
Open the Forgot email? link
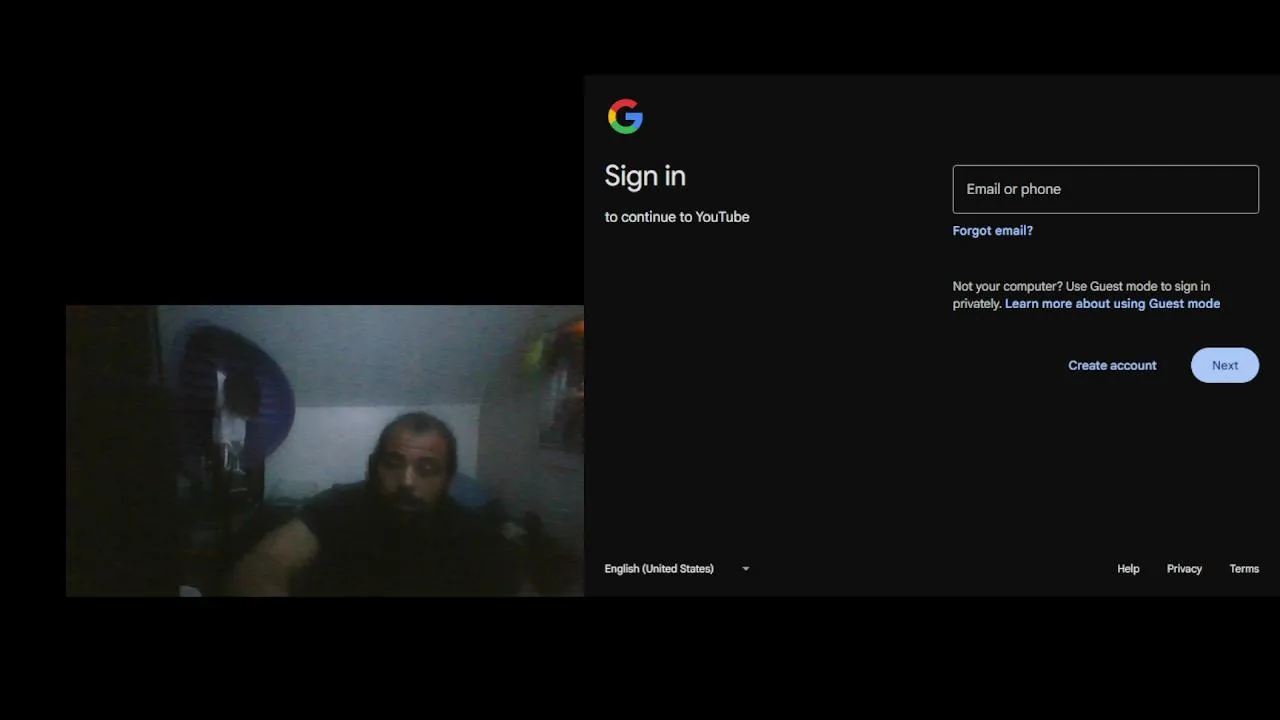tap(992, 230)
